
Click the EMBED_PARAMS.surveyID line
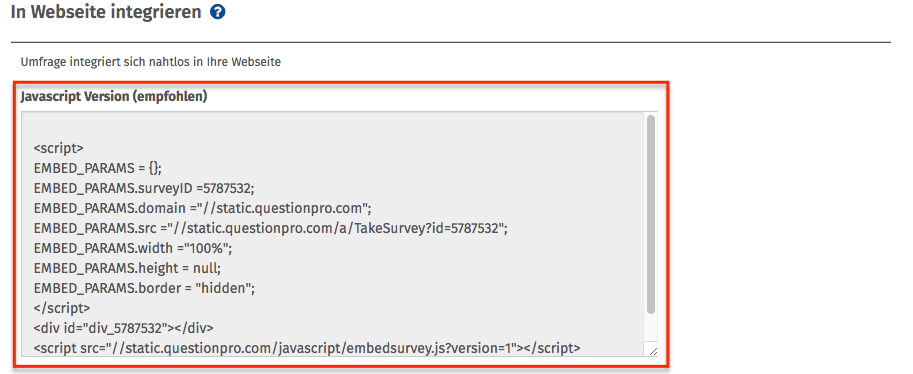point(144,188)
